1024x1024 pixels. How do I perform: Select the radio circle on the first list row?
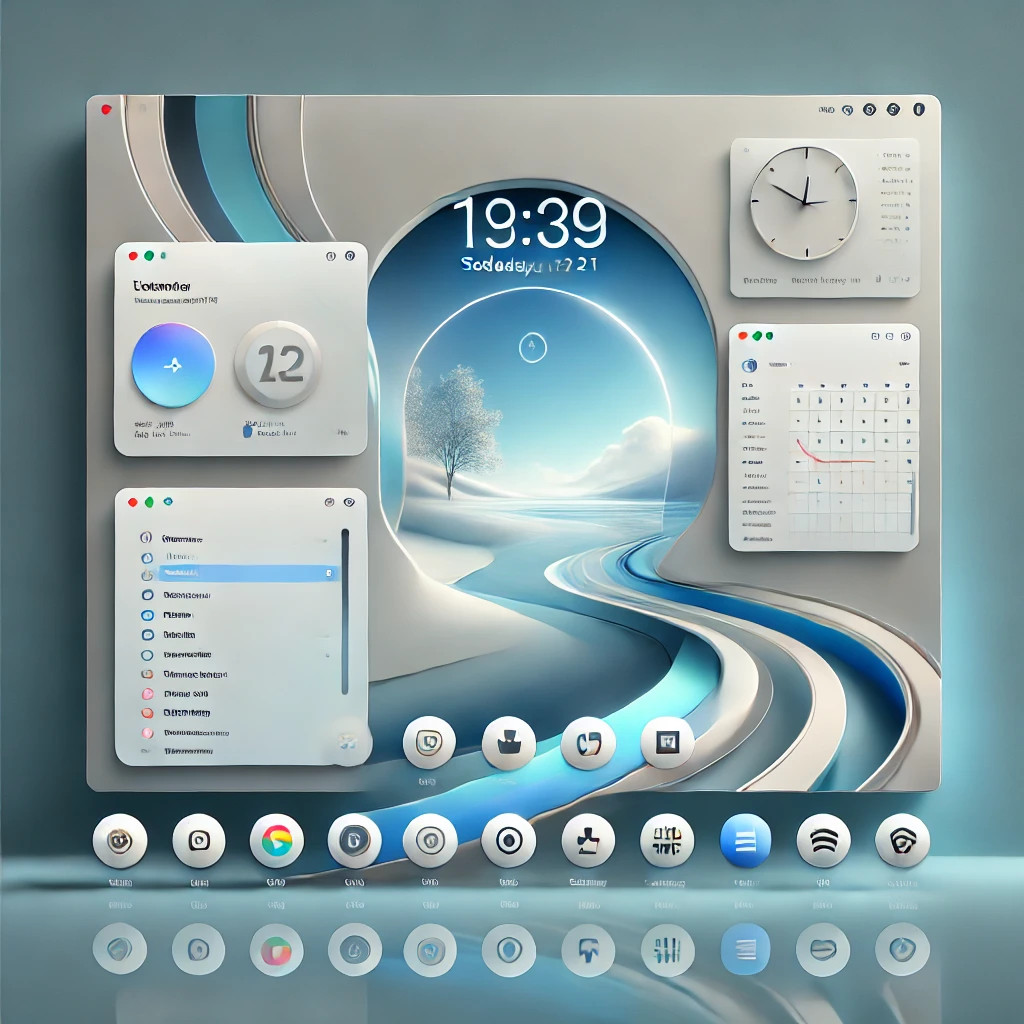pos(146,537)
